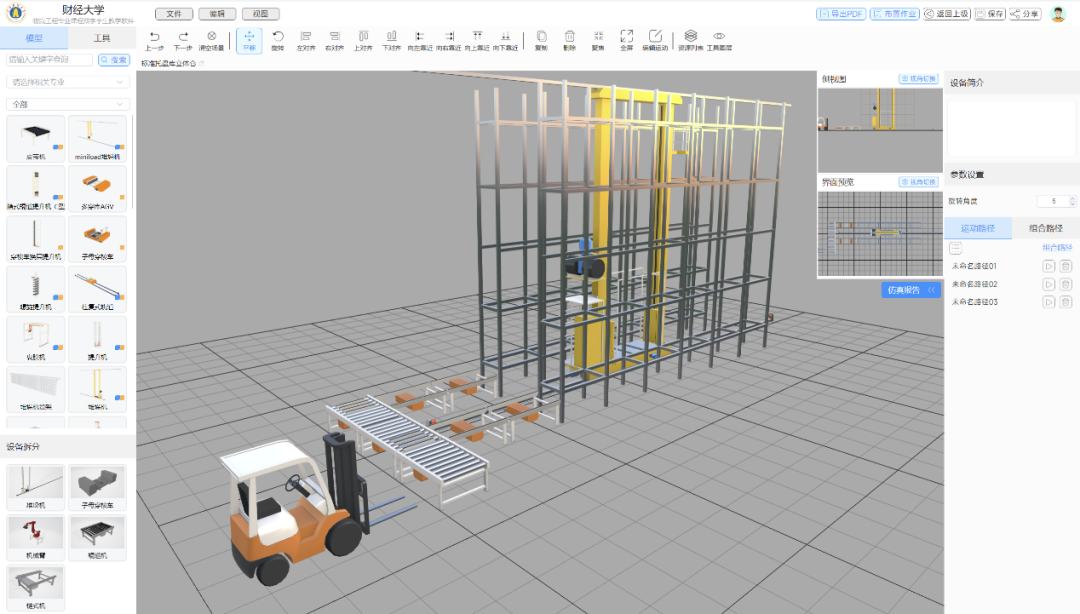This screenshot has width=1080, height=614.
Task: Enter fullscreen with the 全屏 icon
Action: coord(626,36)
